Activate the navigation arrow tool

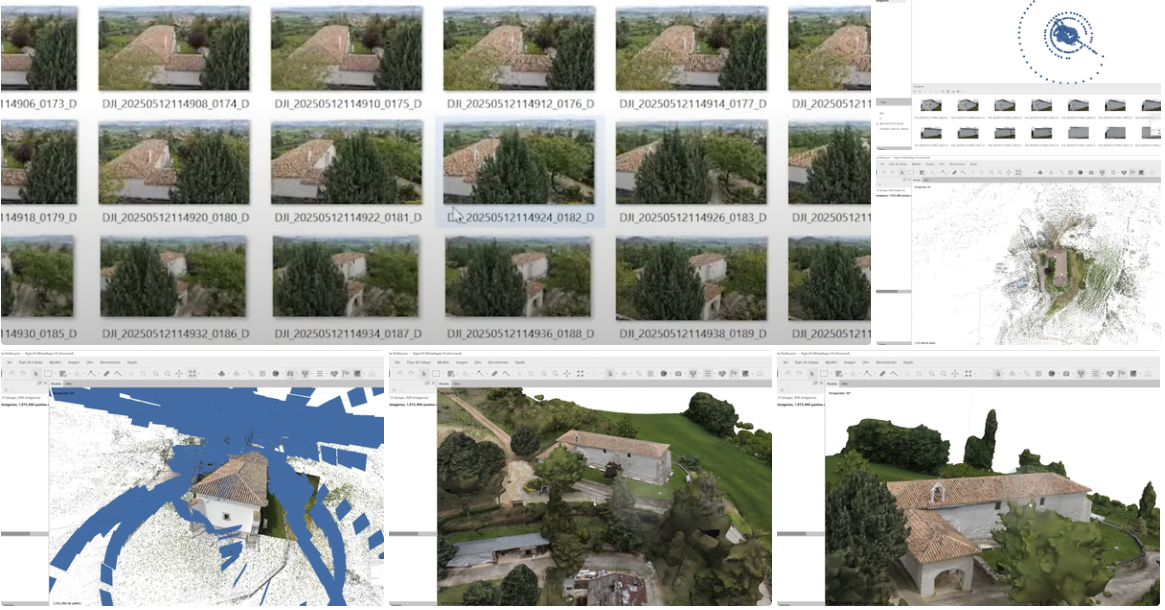point(36,373)
